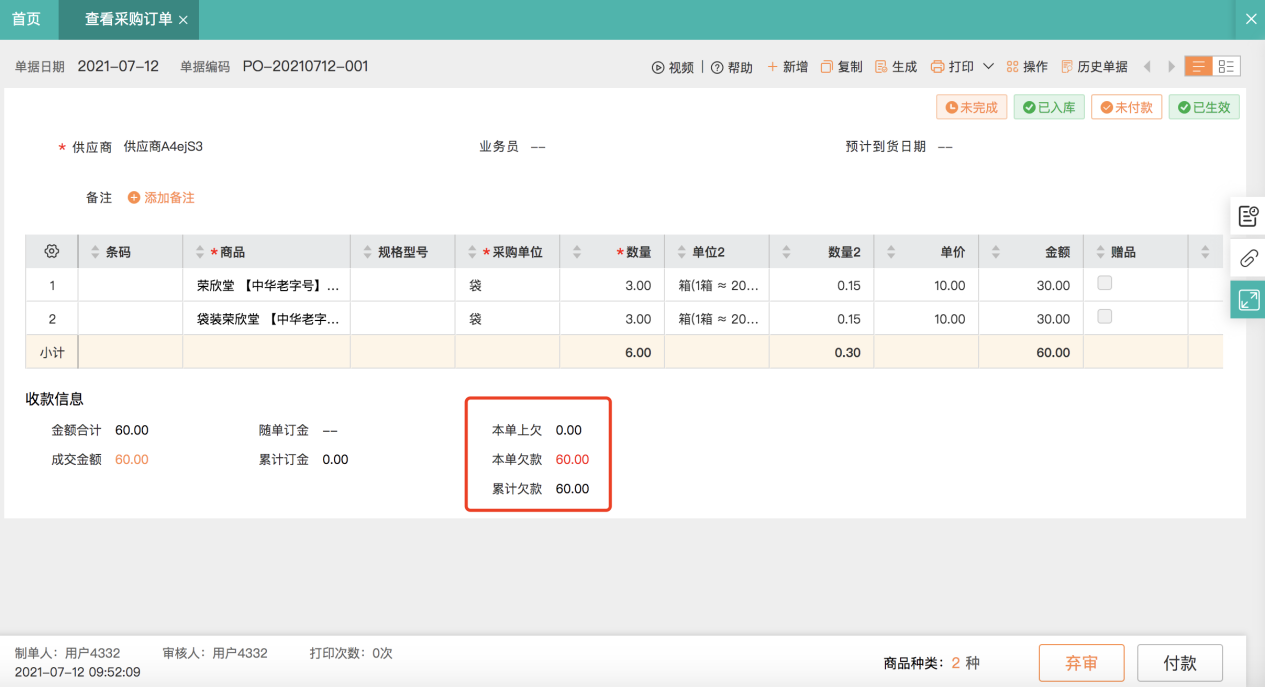Check the 赠品 box in row 1
This screenshot has width=1265, height=687.
pyautogui.click(x=1105, y=284)
